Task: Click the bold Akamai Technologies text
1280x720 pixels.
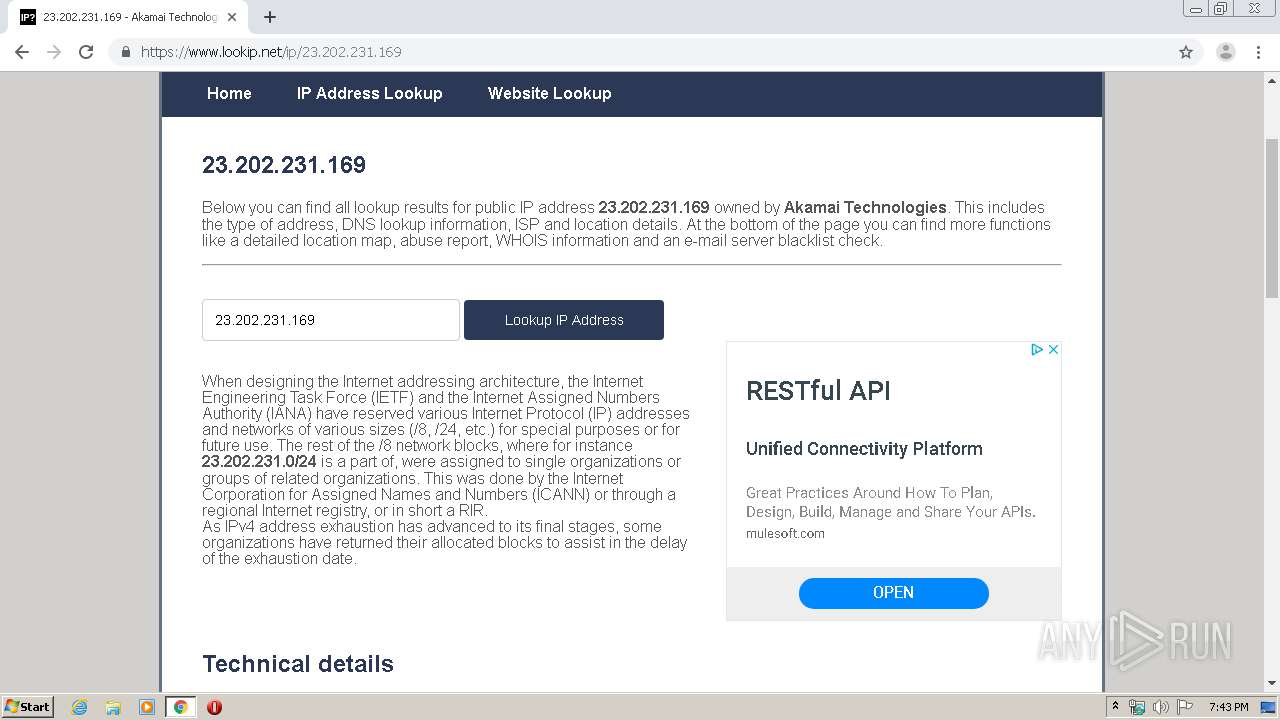Action: click(x=865, y=208)
